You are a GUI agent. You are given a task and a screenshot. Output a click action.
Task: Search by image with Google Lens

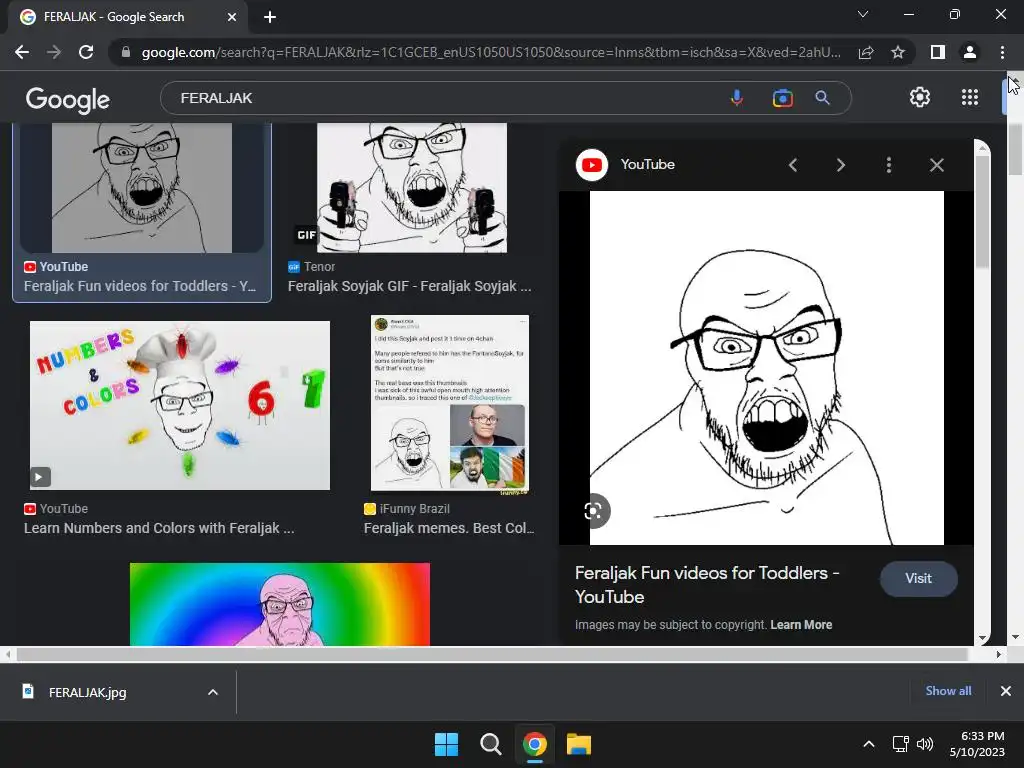[782, 98]
